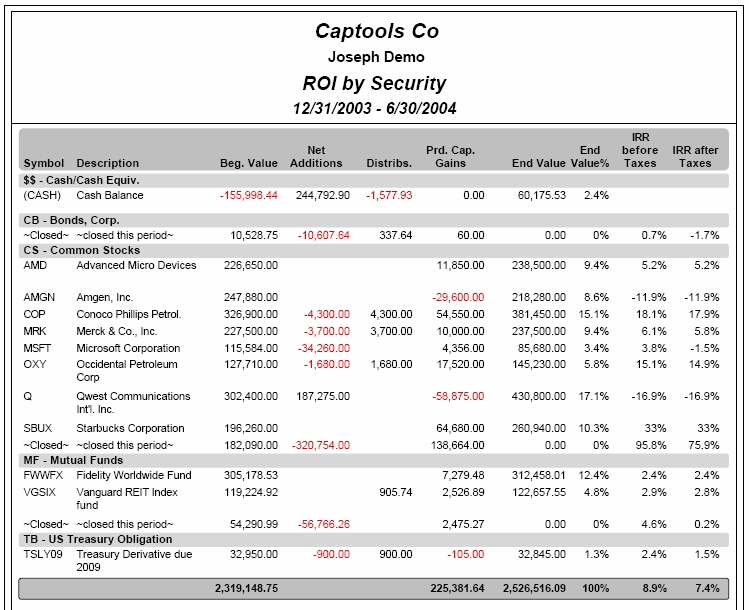
Task: Select the Beg. Value column header
Action: (x=249, y=163)
